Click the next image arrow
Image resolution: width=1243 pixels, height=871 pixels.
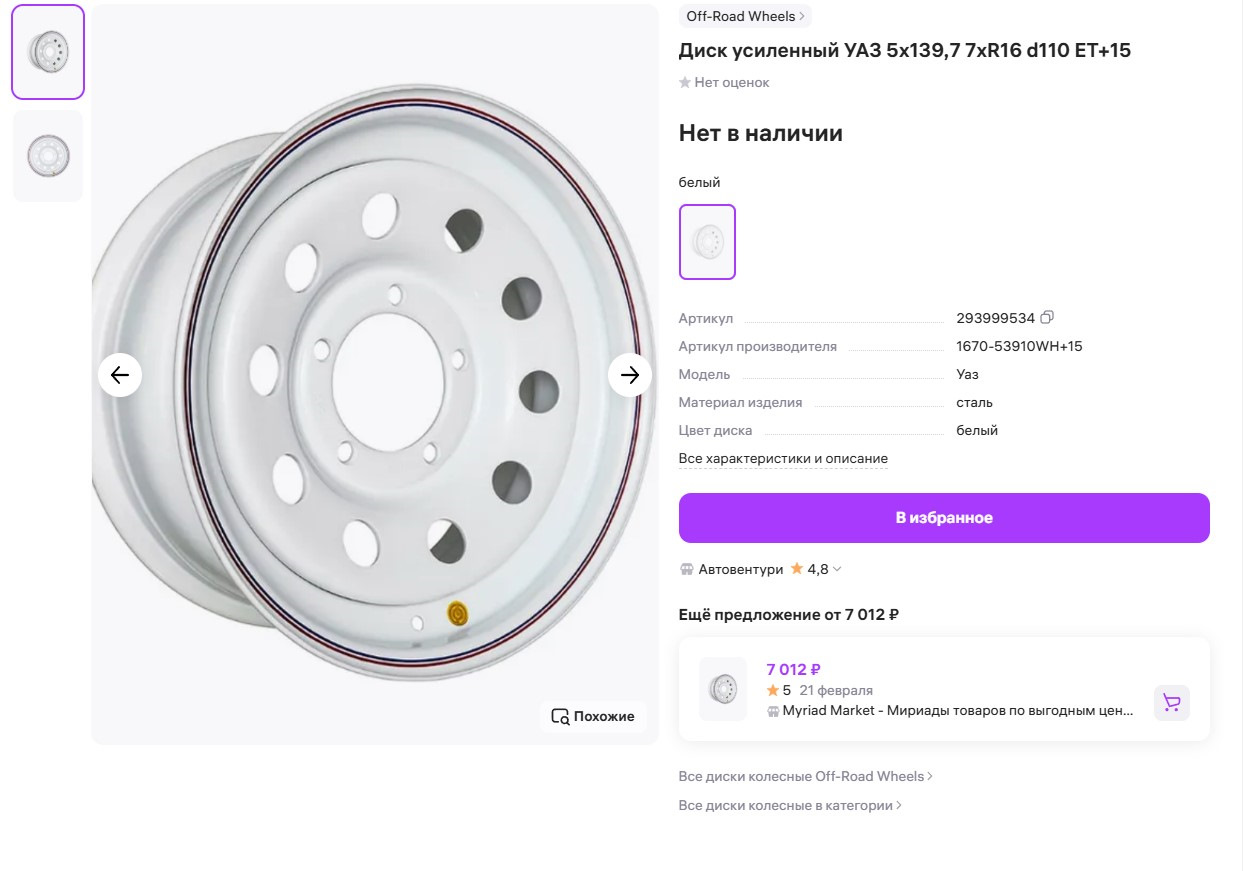630,375
